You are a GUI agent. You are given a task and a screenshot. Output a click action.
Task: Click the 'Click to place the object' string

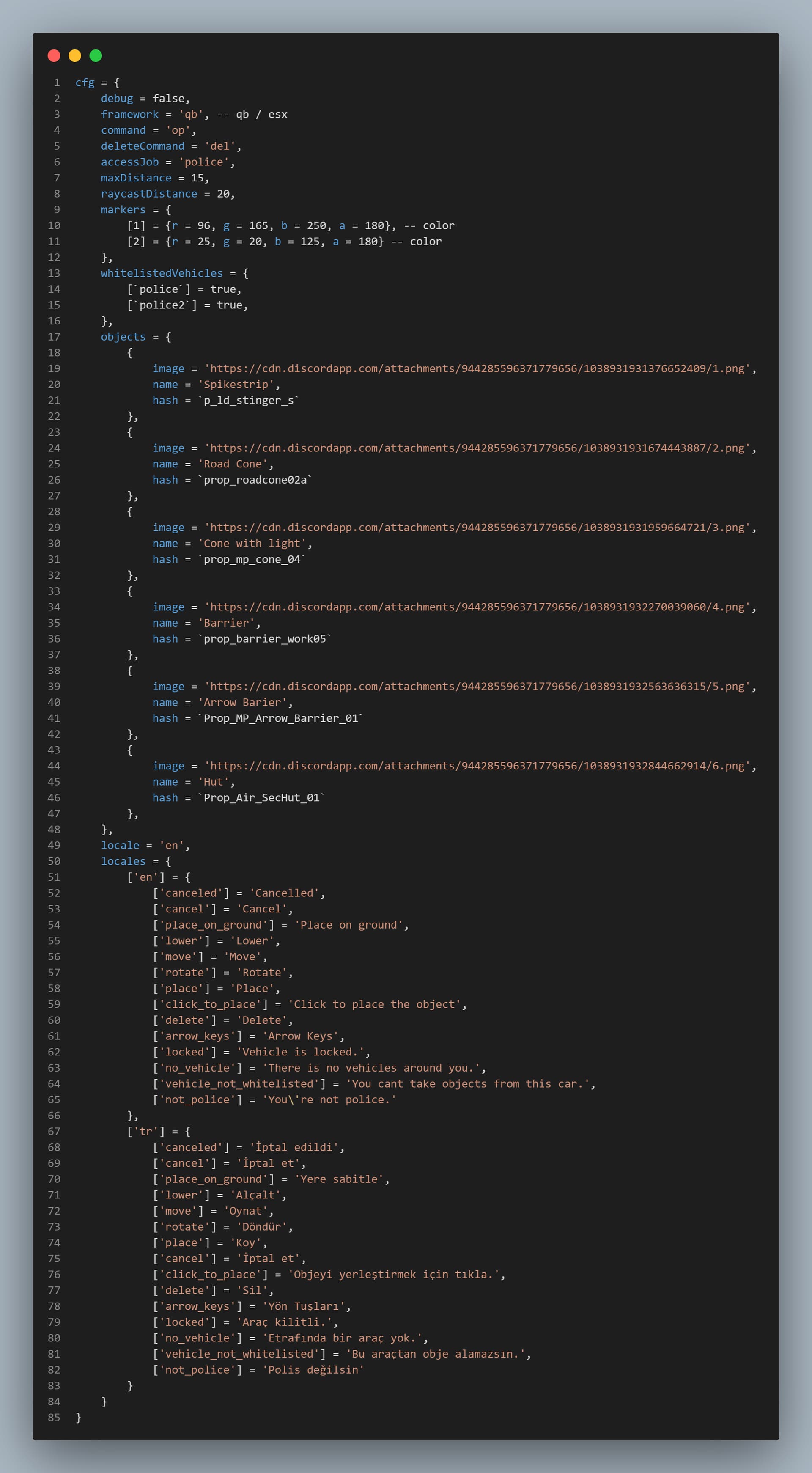pyautogui.click(x=375, y=1004)
